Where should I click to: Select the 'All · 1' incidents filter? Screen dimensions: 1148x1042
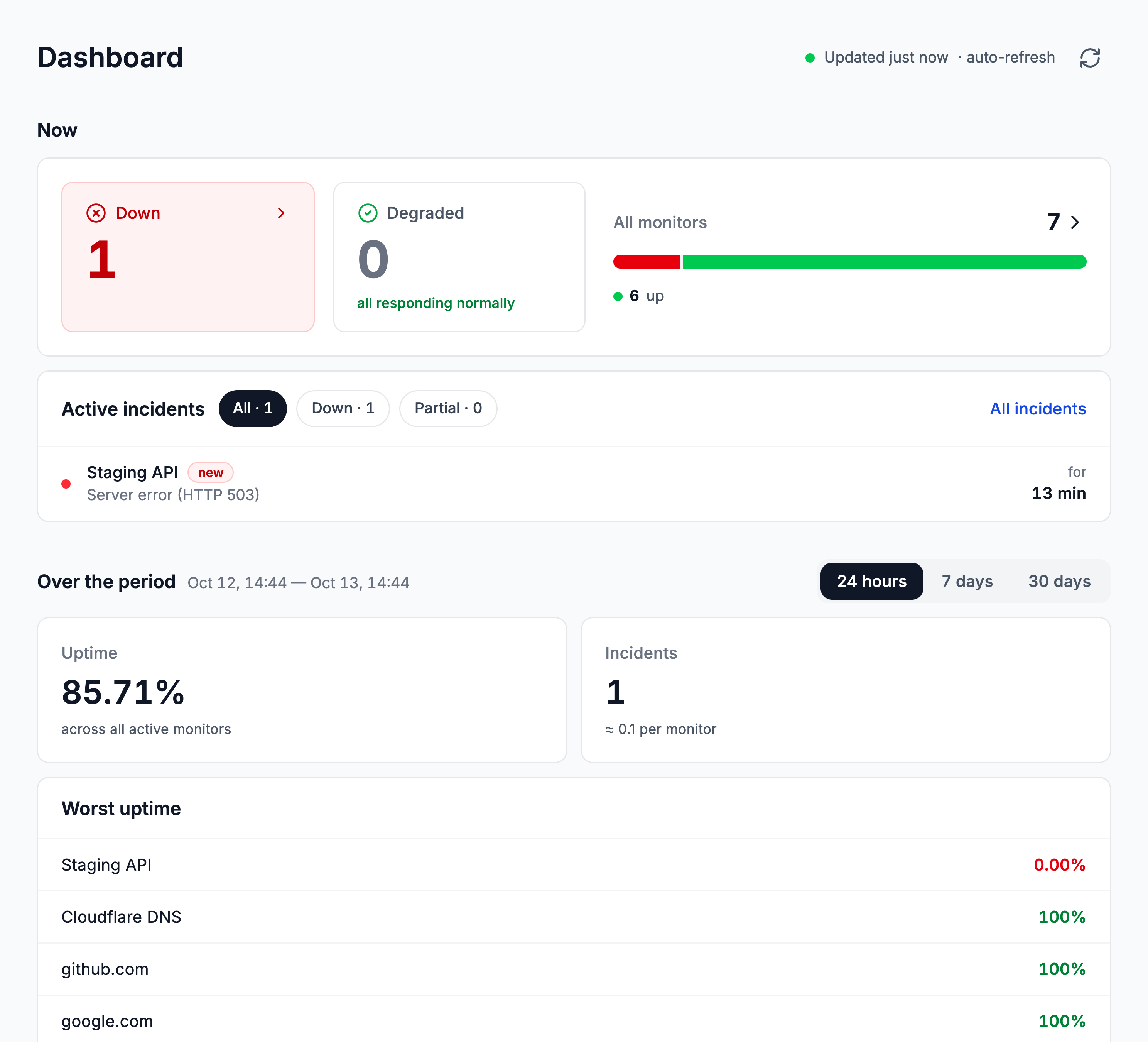[x=252, y=408]
